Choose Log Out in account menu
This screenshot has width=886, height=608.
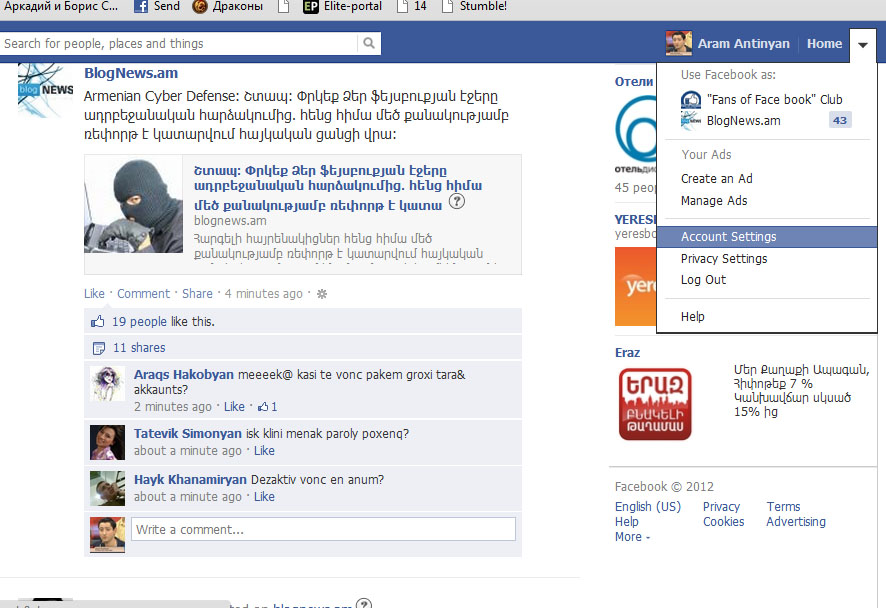tap(703, 280)
